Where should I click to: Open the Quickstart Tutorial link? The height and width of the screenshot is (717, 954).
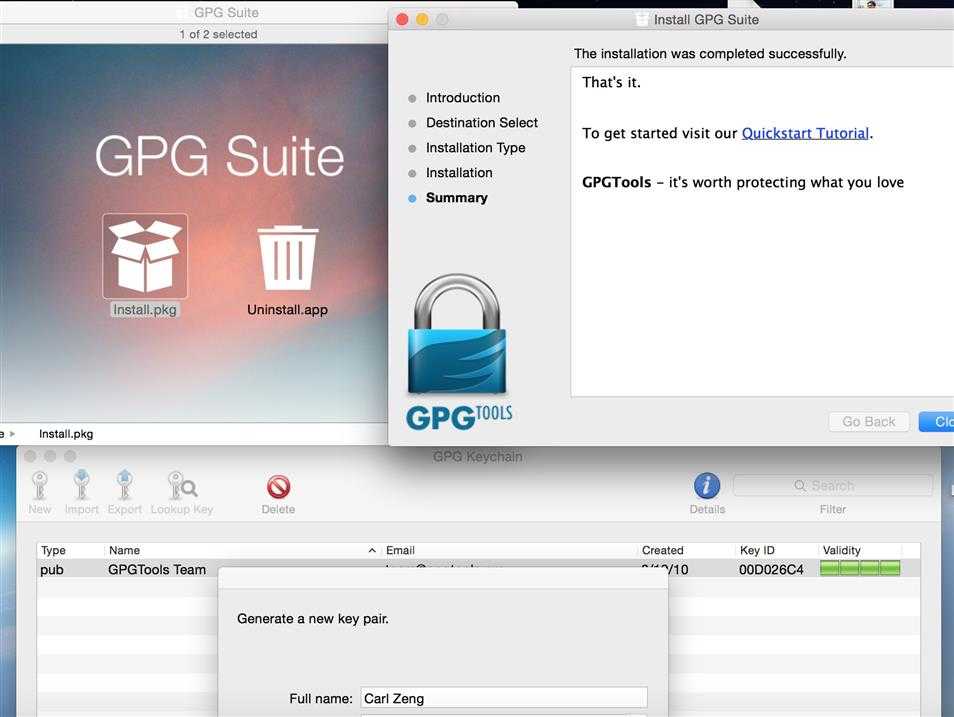pos(805,133)
